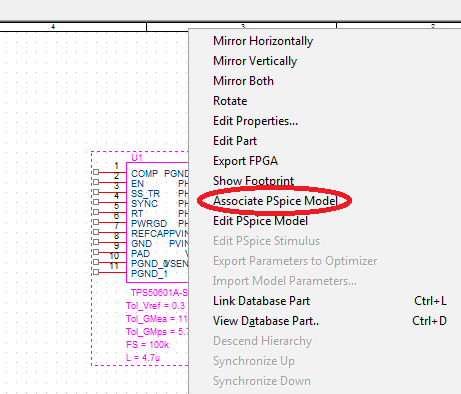Click Show Footprint menu entry

[253, 181]
